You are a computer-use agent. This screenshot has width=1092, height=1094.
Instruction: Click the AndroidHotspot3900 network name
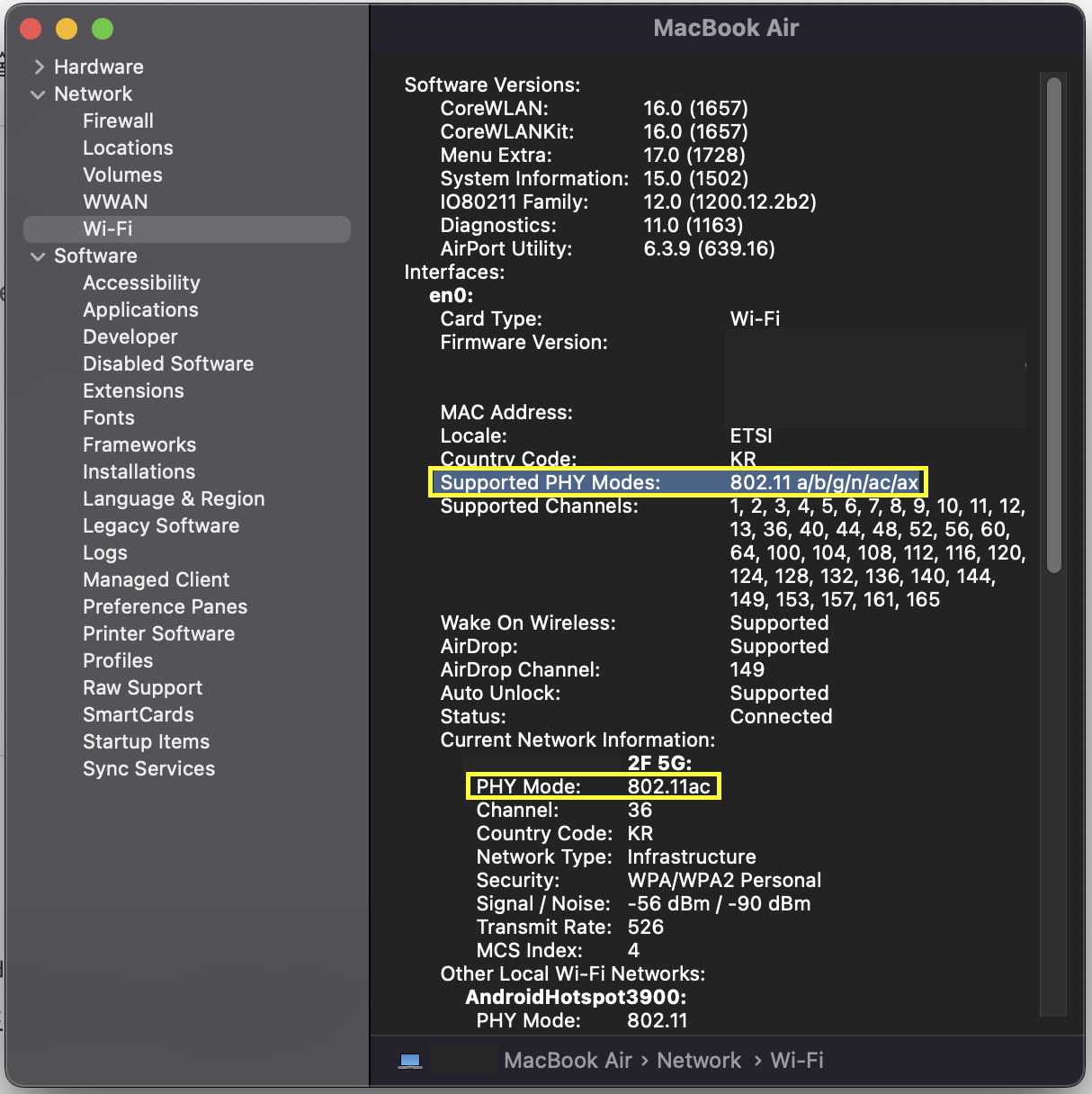tap(576, 997)
